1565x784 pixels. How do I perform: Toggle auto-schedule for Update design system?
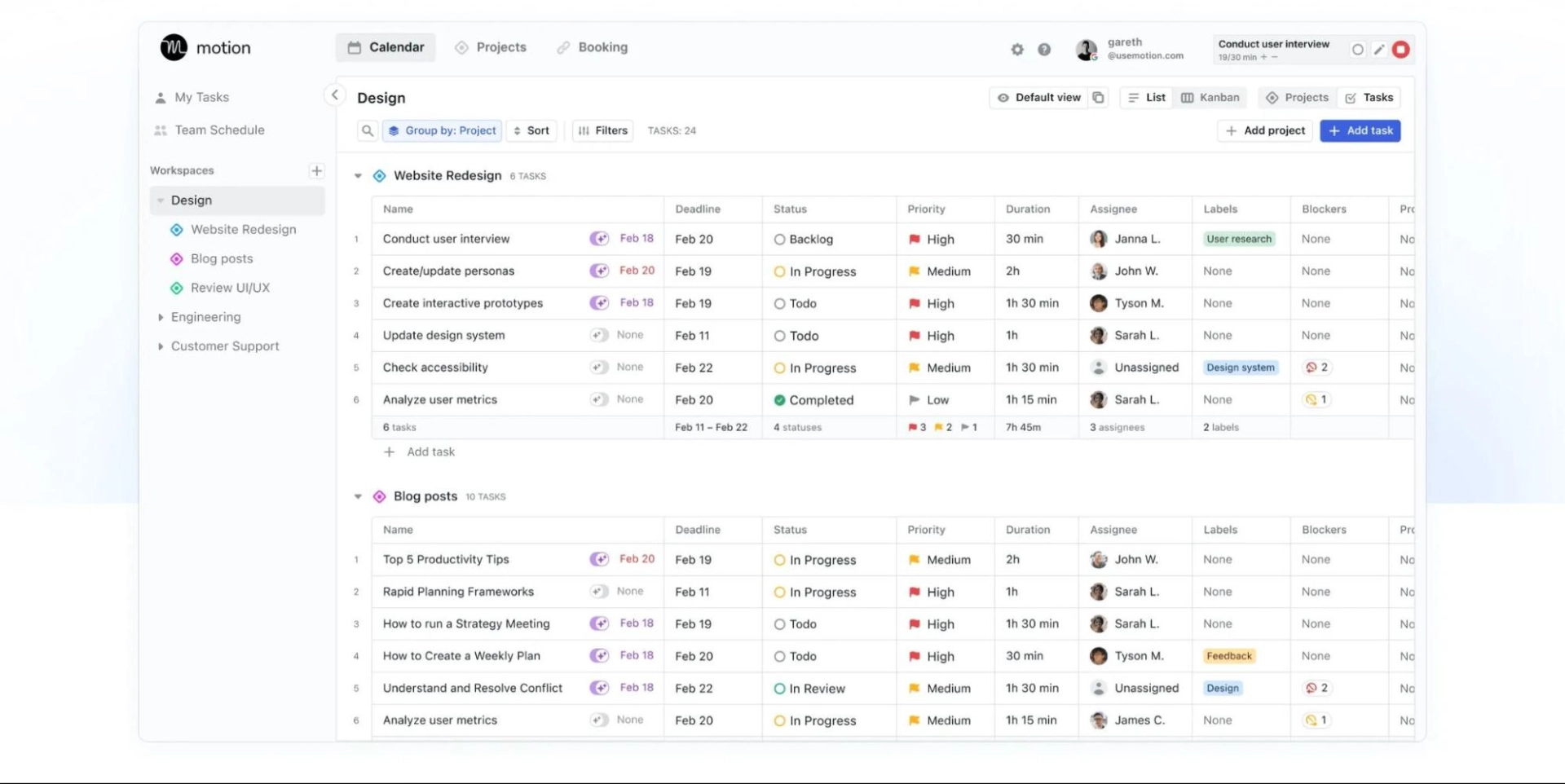pos(599,335)
